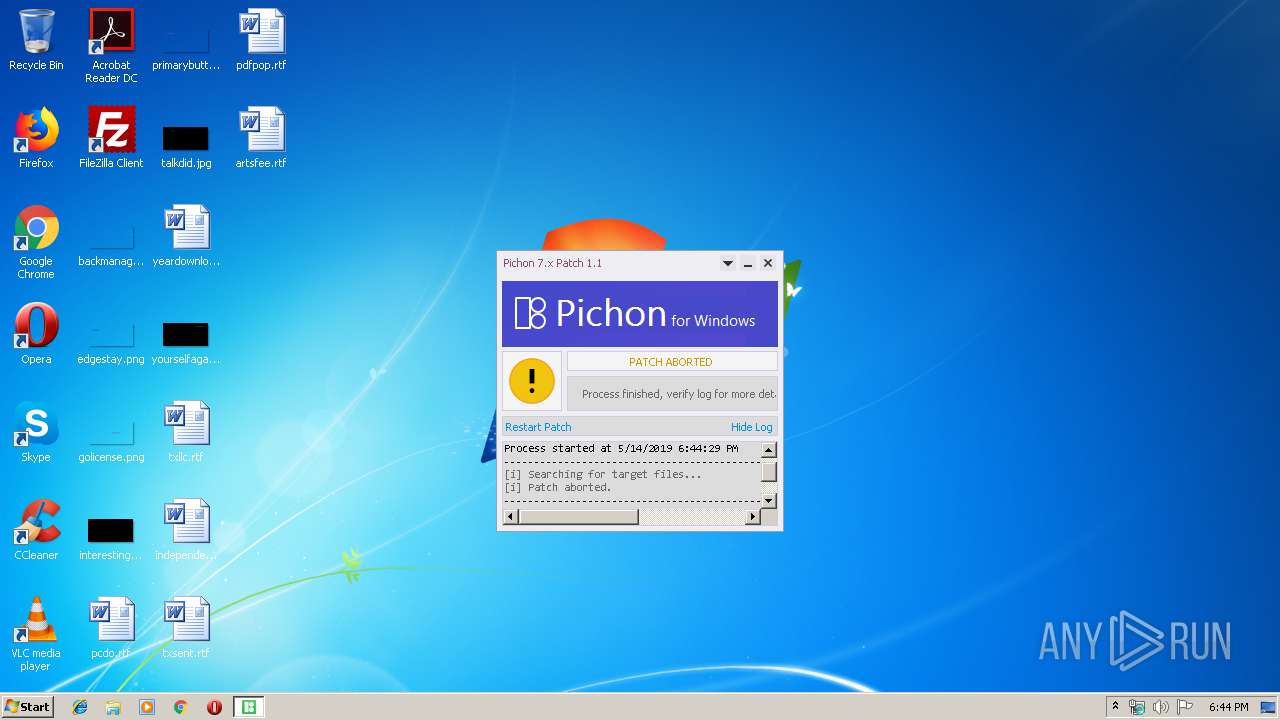
Task: Click log vertical scrollbar down arrow
Action: pos(769,500)
